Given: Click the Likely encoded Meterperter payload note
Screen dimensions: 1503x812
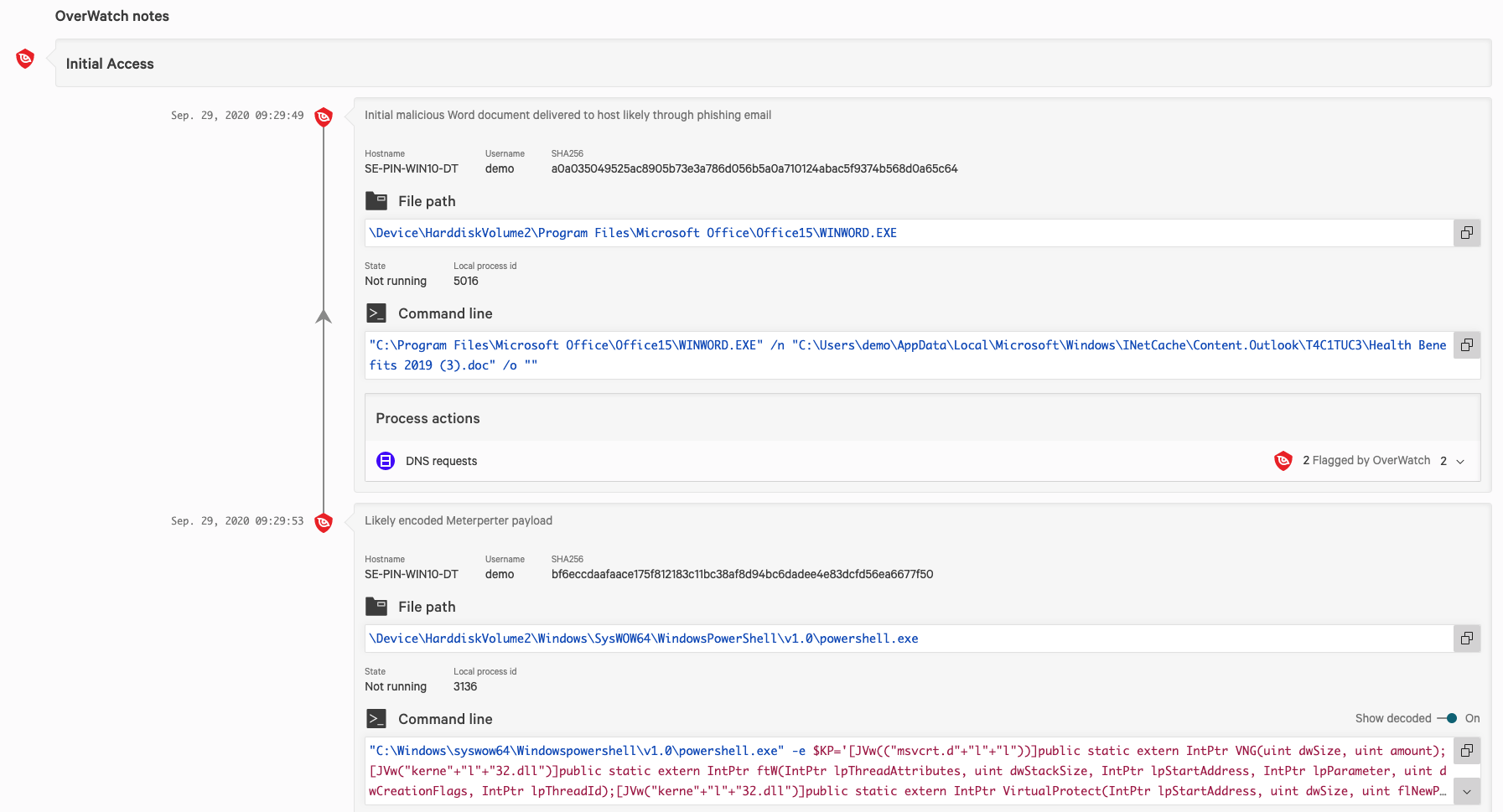Looking at the screenshot, I should tap(459, 520).
